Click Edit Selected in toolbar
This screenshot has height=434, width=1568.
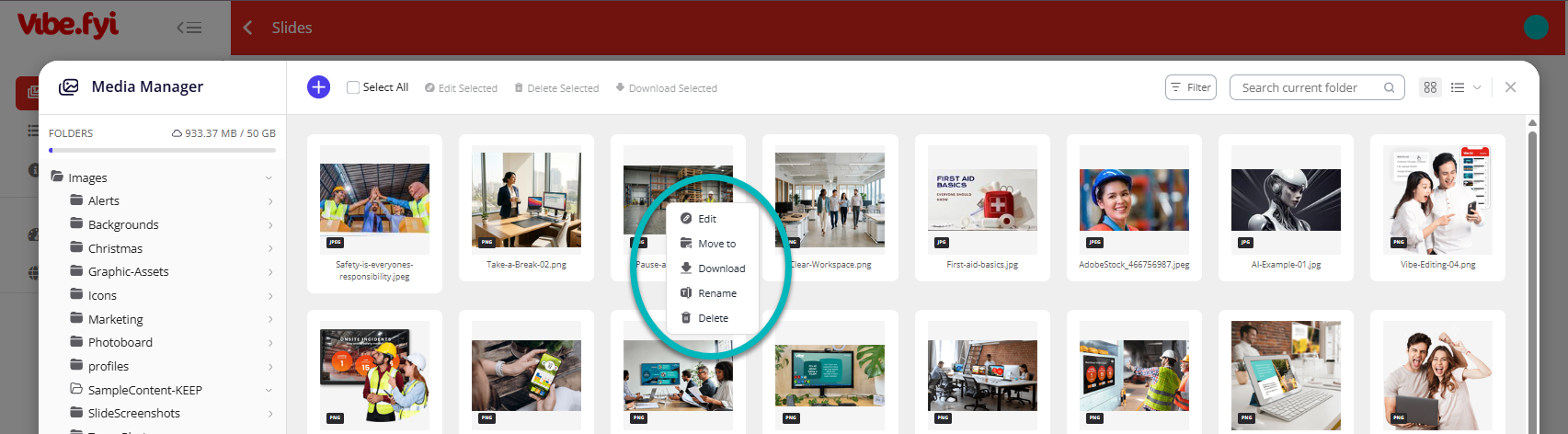point(461,88)
